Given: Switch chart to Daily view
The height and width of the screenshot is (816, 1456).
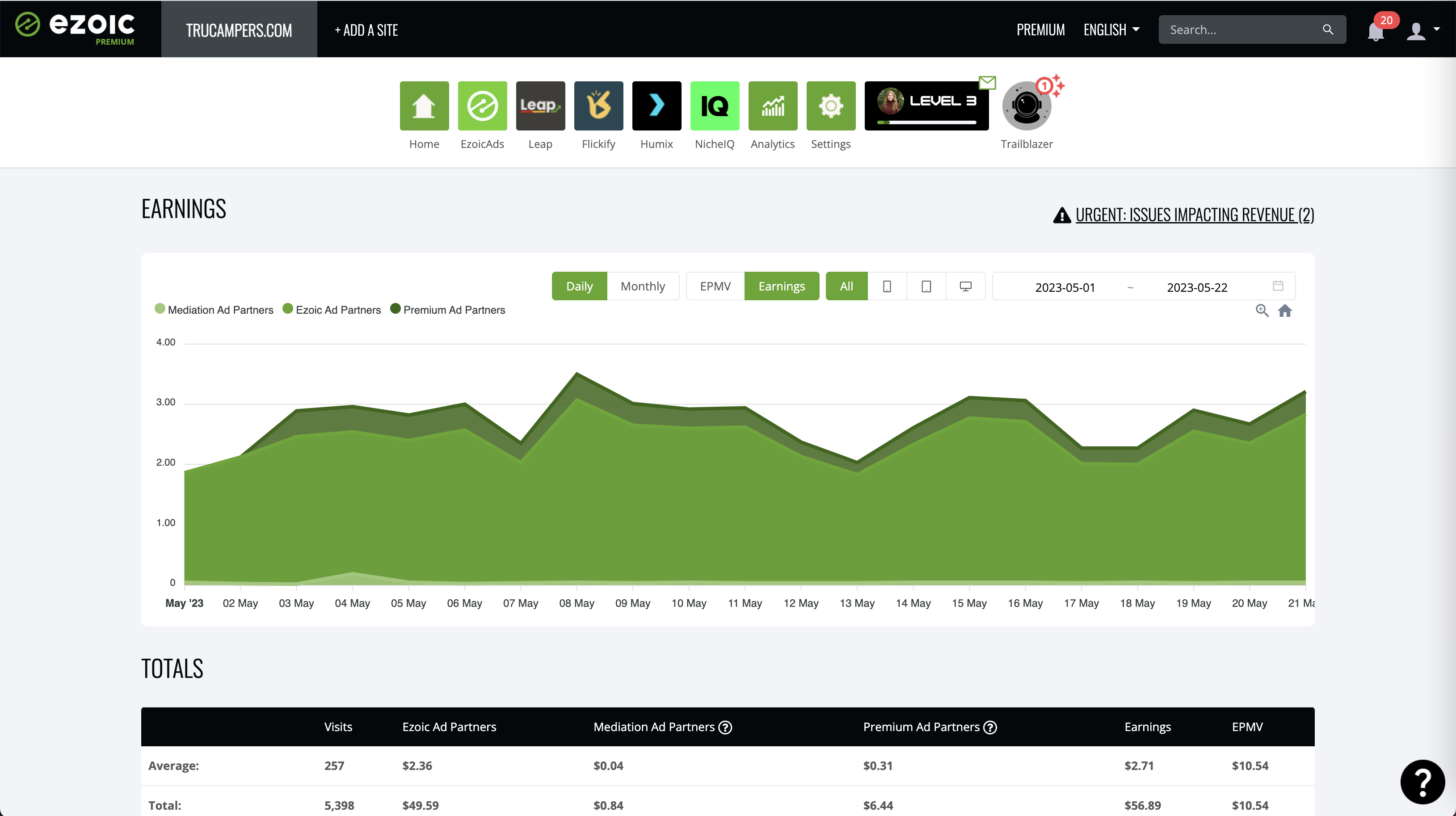Looking at the screenshot, I should click(x=579, y=286).
